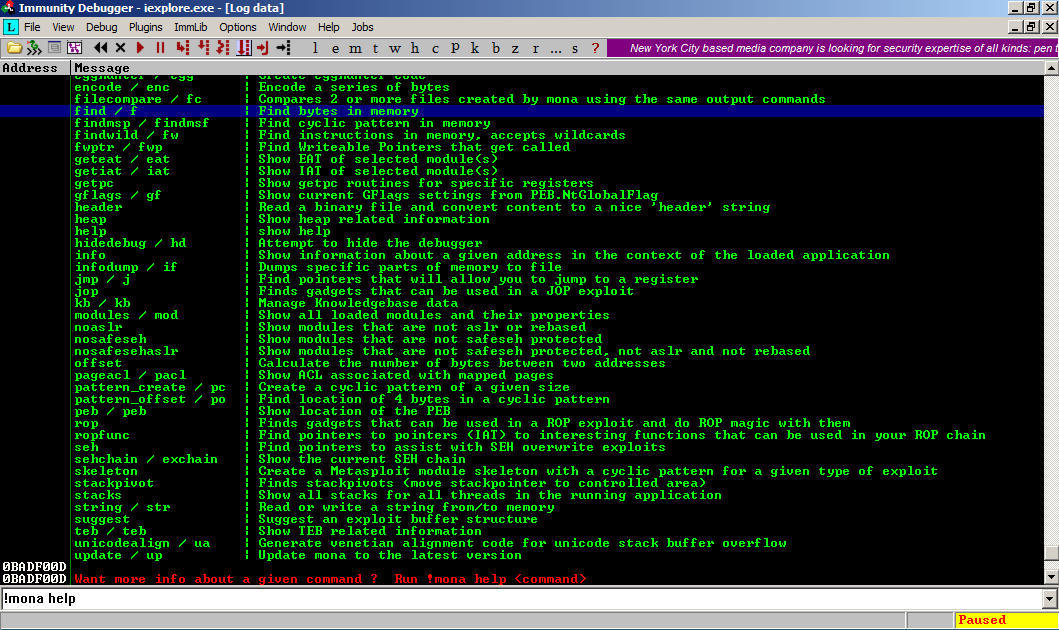Select the 'pattern_create / pc' log row
Image resolution: width=1059 pixels, height=630 pixels.
tap(521, 387)
